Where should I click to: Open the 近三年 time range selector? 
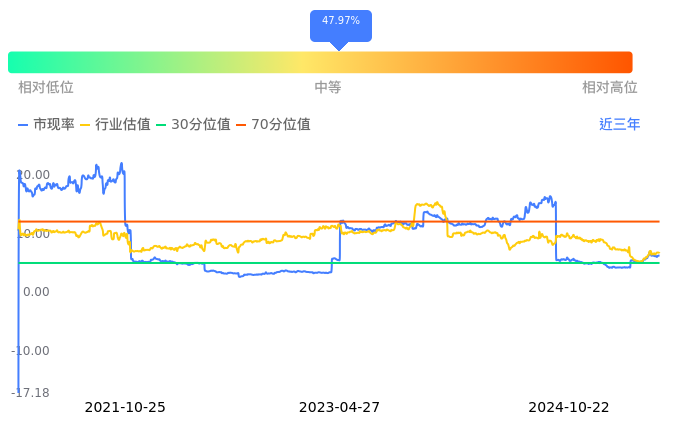[x=619, y=125]
